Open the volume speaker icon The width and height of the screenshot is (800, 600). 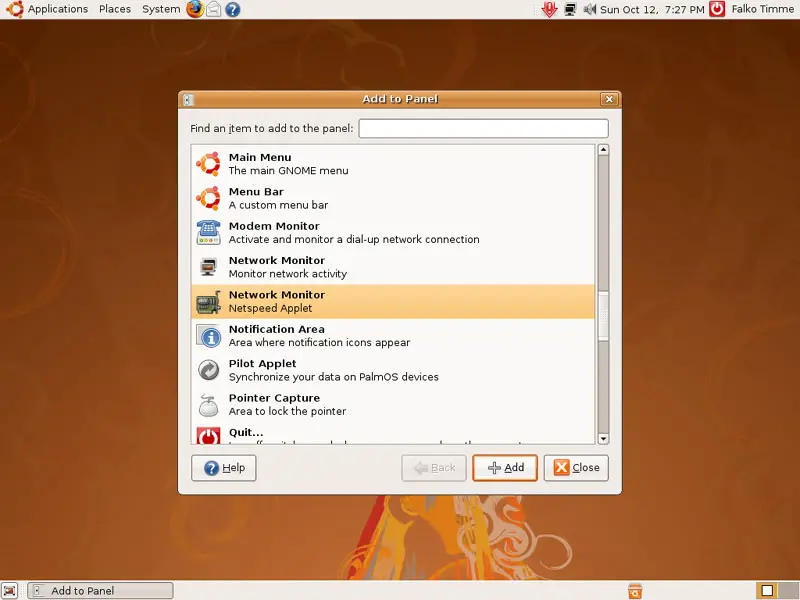590,9
